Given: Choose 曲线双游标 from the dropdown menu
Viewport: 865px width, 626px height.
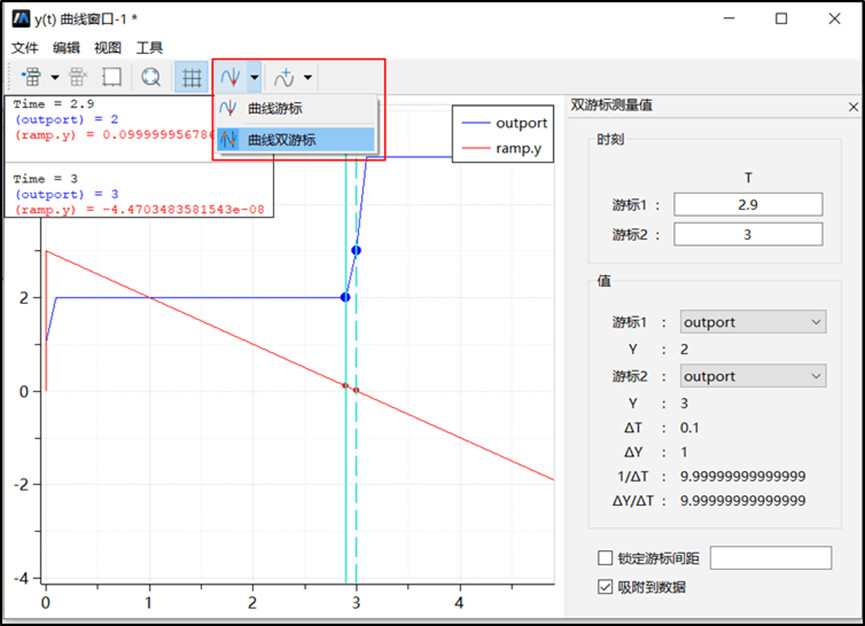Looking at the screenshot, I should click(296, 140).
